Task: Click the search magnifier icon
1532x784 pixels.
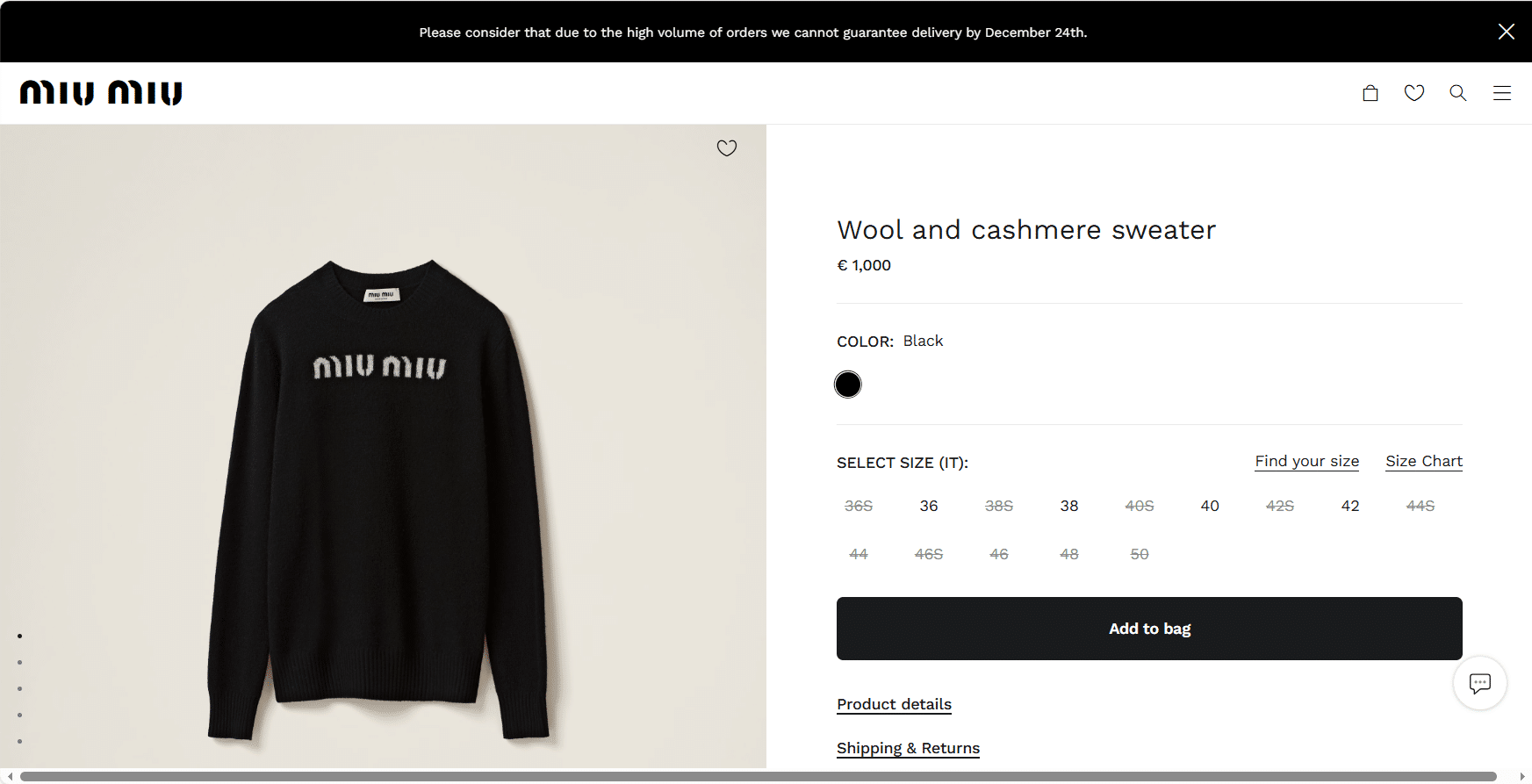Action: click(x=1457, y=93)
